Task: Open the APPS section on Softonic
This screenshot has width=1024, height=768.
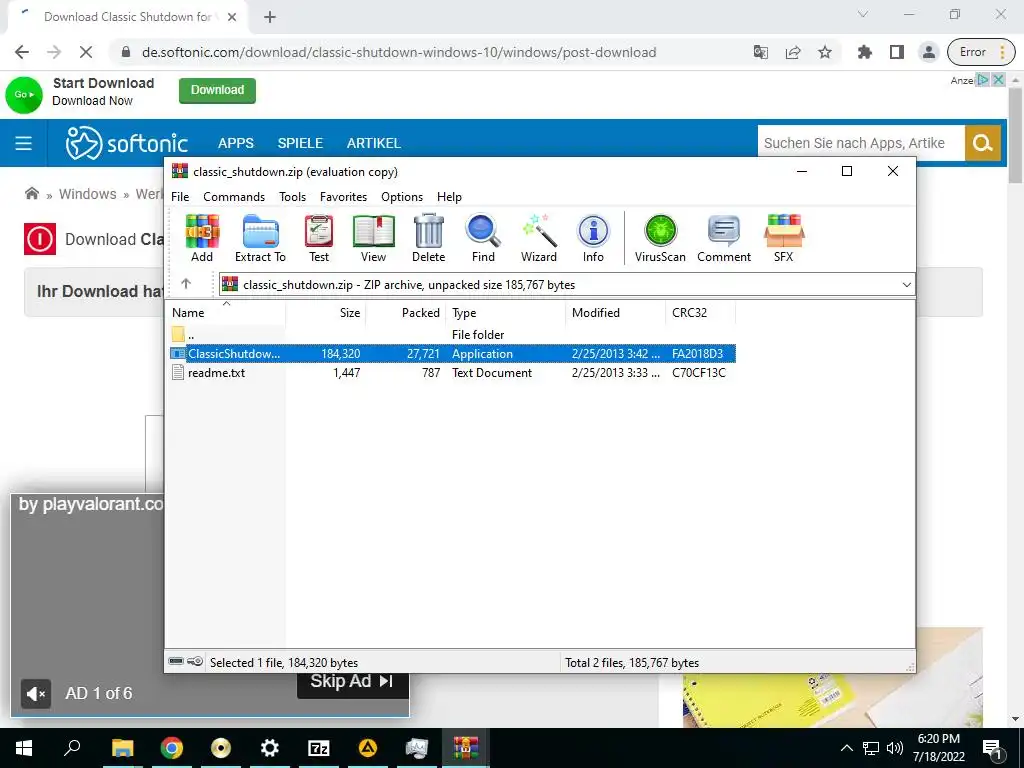Action: 236,143
